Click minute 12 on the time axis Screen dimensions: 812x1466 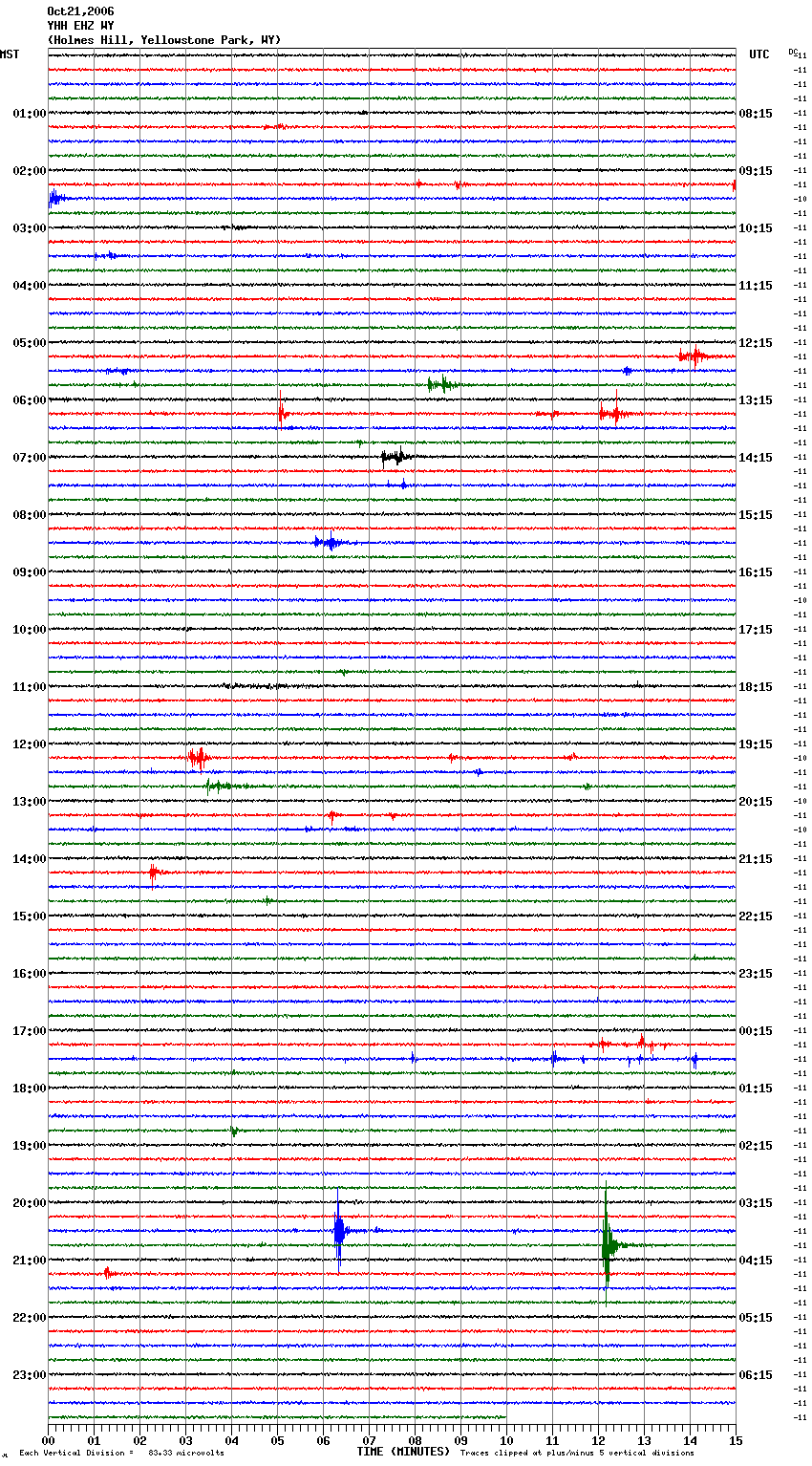[x=598, y=1440]
